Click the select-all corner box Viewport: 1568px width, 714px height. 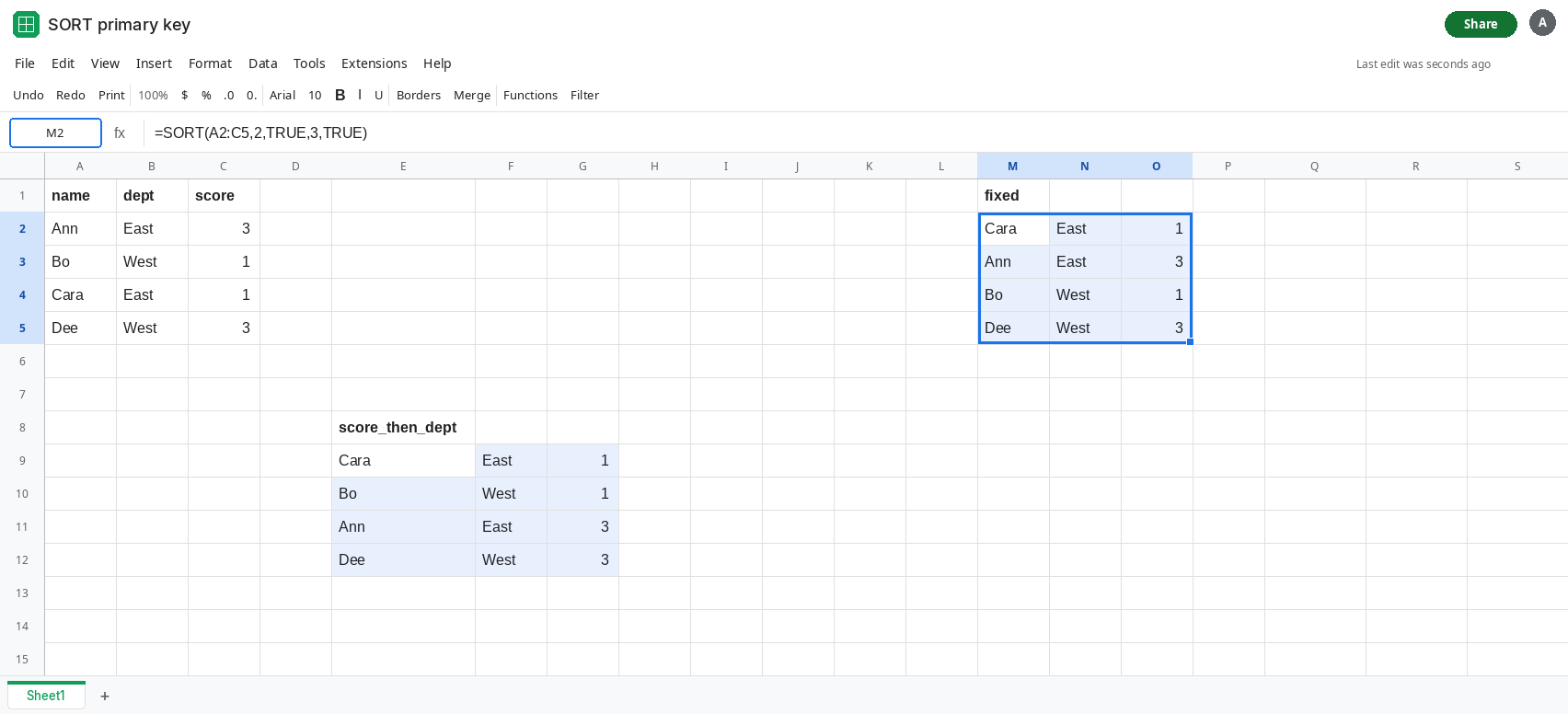click(22, 166)
